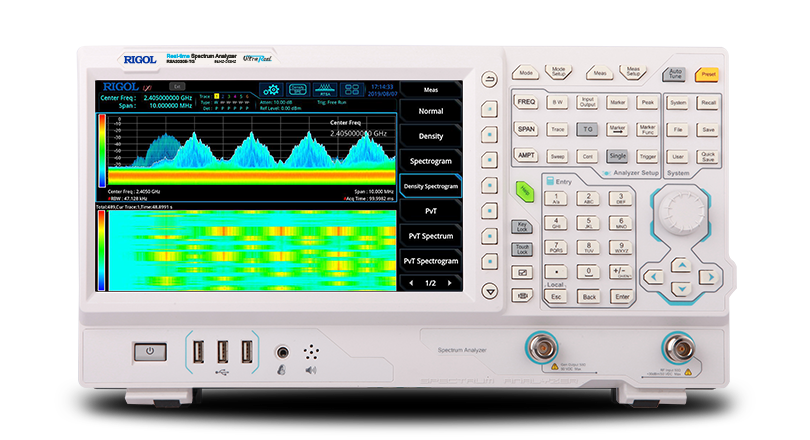810x440 pixels.
Task: Toggle the Key Lock button
Action: click(521, 227)
